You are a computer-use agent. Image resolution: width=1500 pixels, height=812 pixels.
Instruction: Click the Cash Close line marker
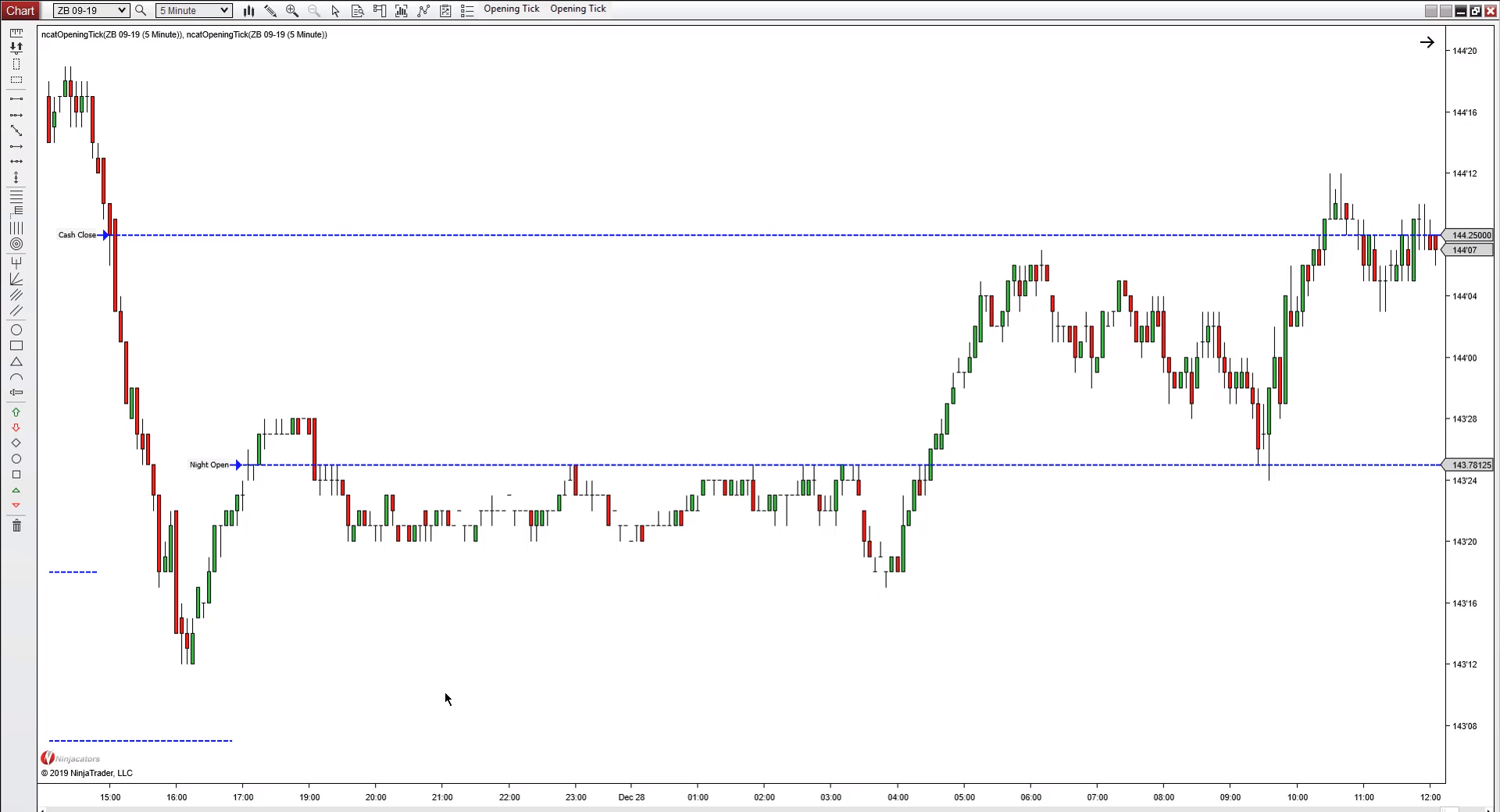pos(105,235)
